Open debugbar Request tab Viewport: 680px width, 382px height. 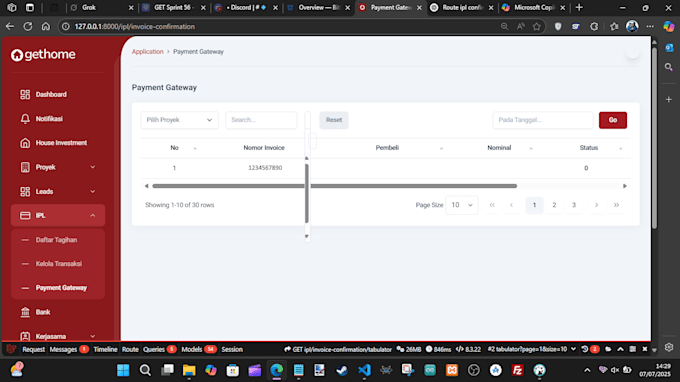33,349
